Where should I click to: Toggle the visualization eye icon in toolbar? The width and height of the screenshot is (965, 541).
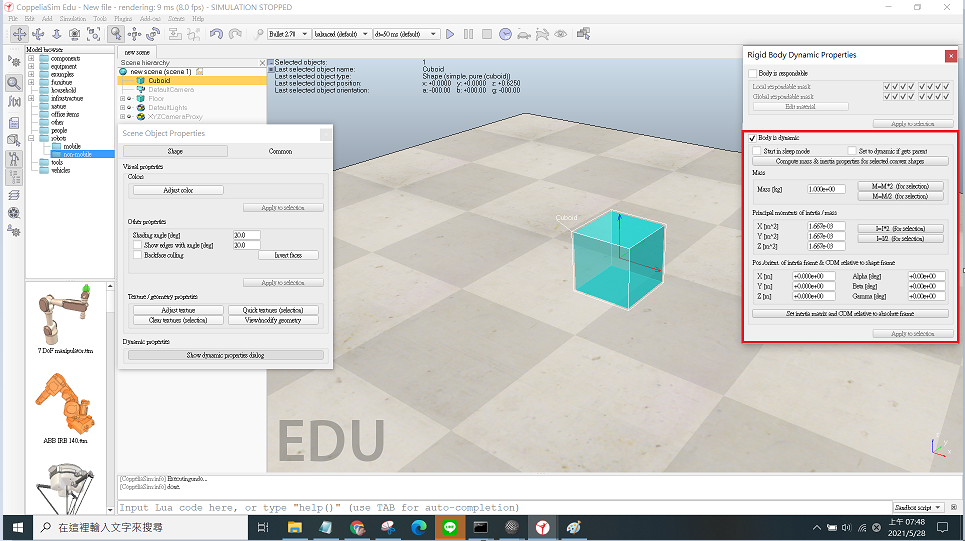tap(561, 34)
